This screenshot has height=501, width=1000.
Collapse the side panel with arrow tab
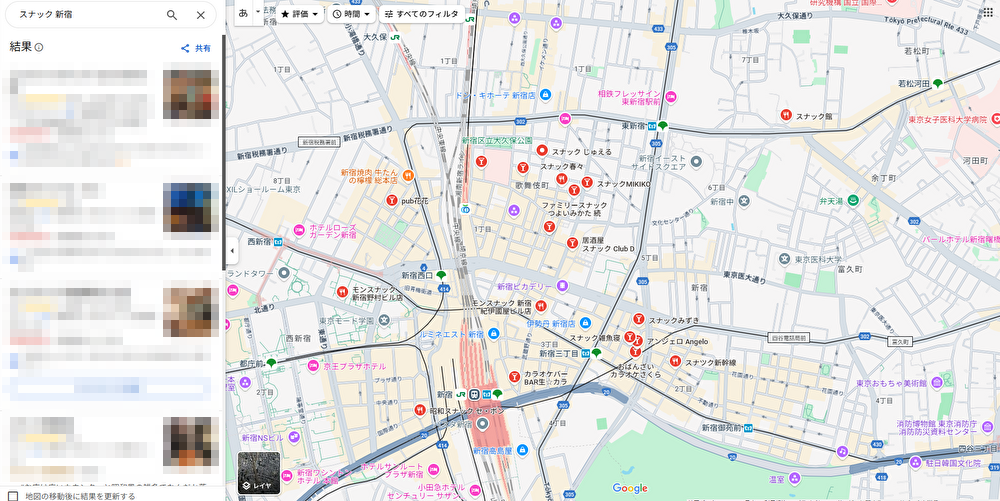(x=232, y=251)
